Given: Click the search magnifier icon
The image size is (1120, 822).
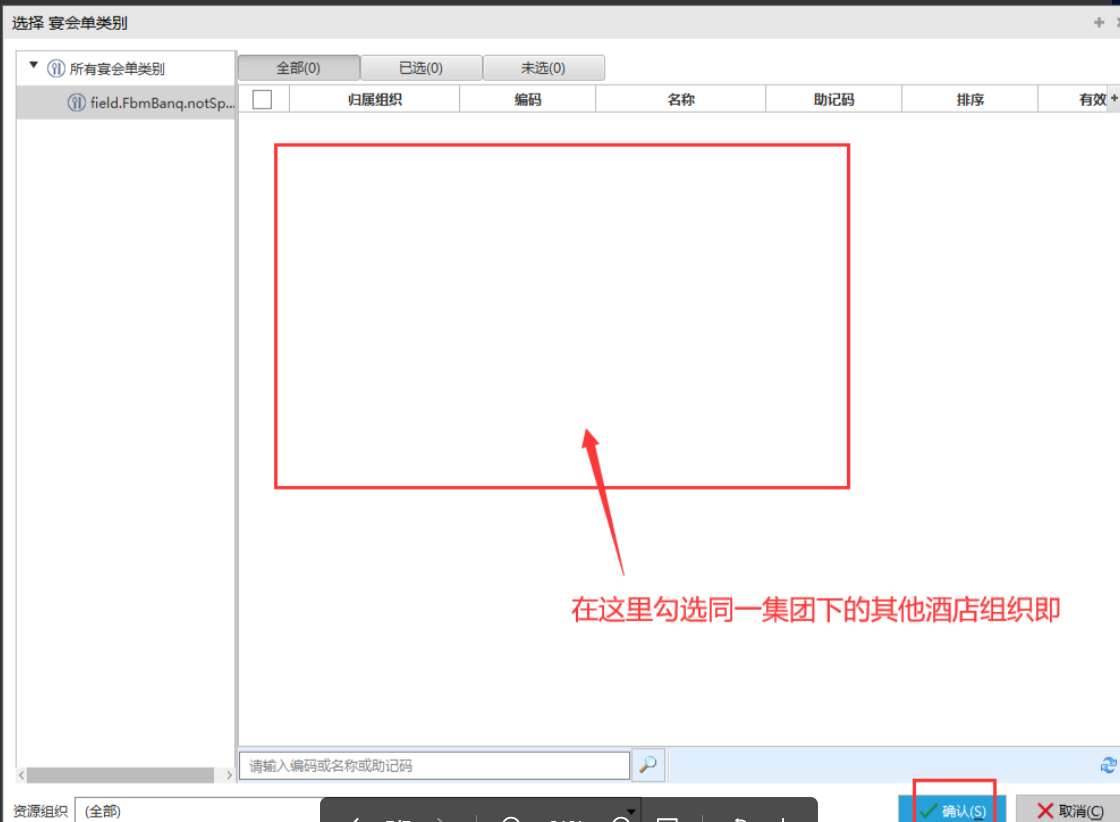Looking at the screenshot, I should click(647, 765).
